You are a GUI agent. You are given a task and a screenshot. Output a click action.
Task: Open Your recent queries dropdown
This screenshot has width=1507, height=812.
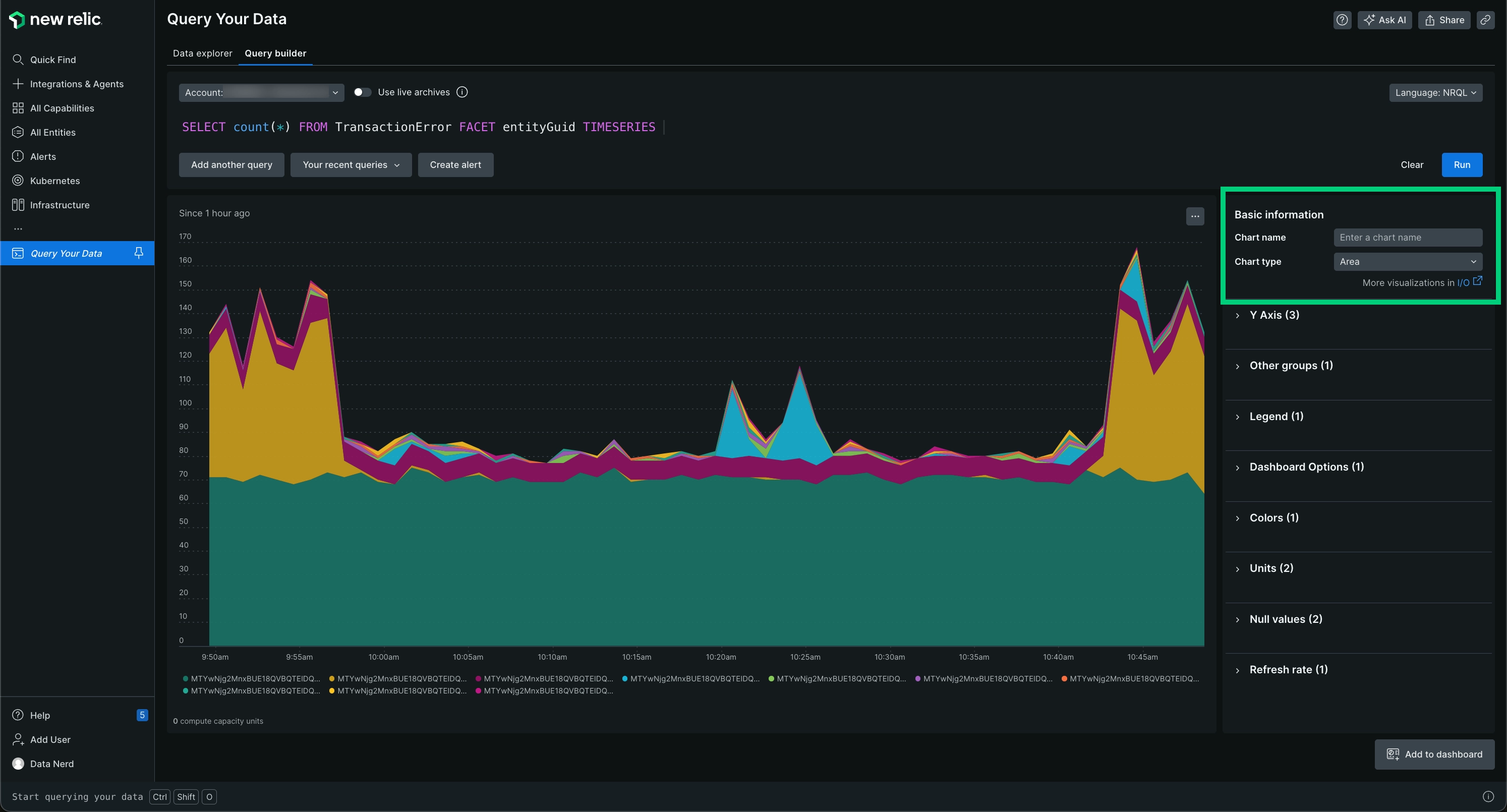pyautogui.click(x=351, y=165)
